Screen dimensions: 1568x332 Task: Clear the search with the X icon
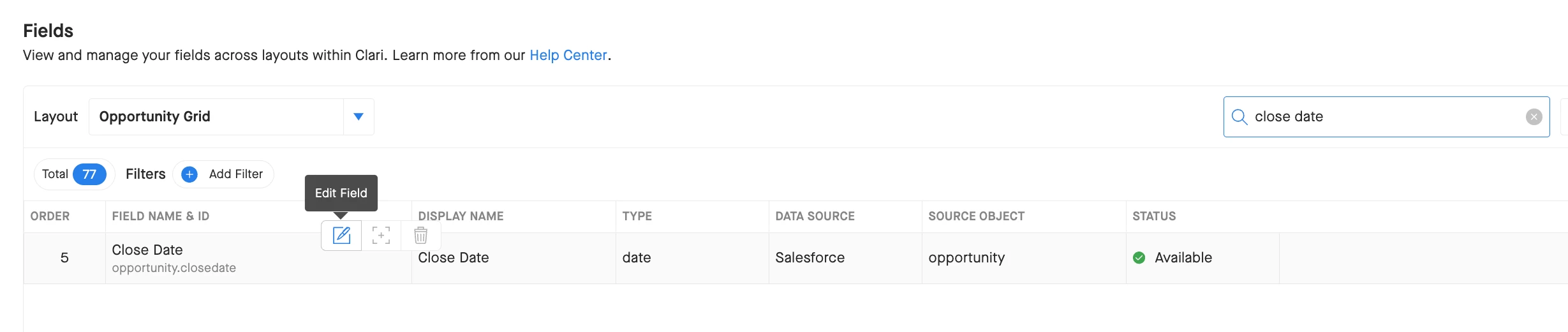click(1534, 117)
